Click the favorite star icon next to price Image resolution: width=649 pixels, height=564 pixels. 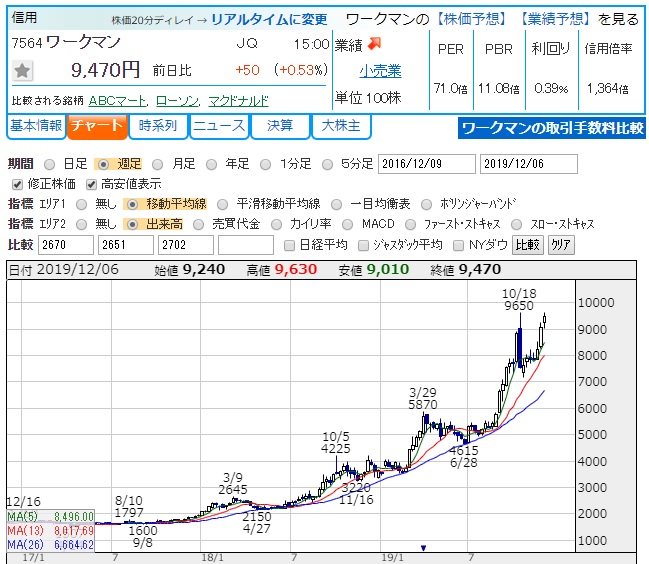pos(22,70)
